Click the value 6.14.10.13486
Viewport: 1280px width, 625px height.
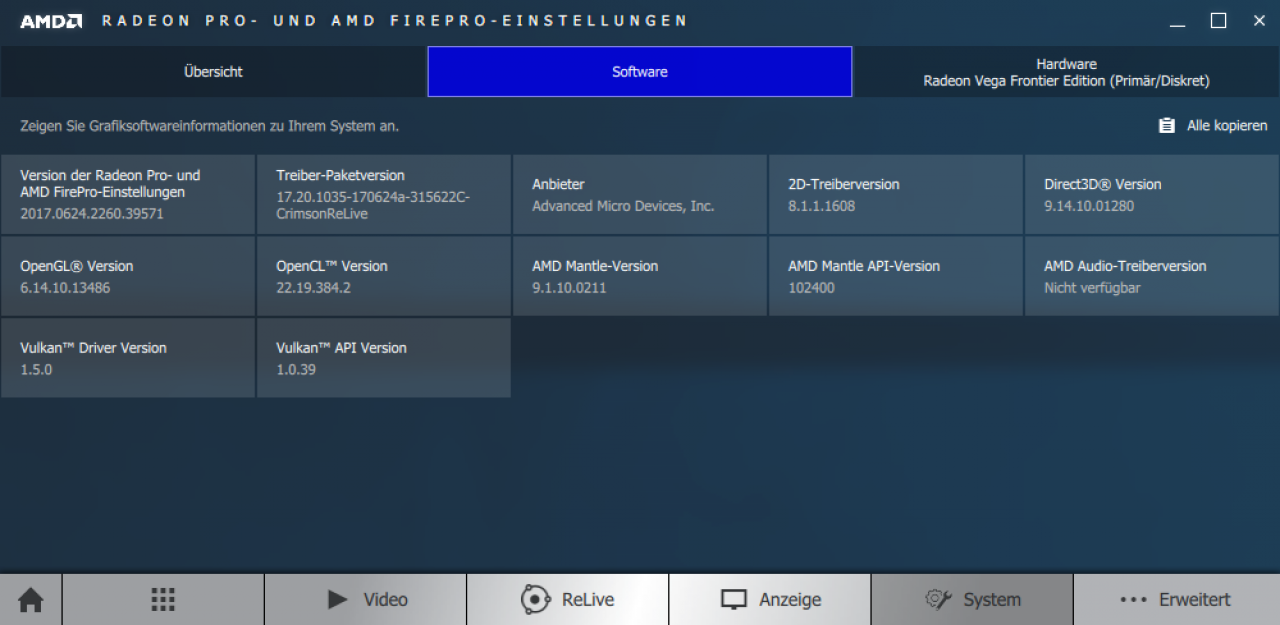click(65, 288)
